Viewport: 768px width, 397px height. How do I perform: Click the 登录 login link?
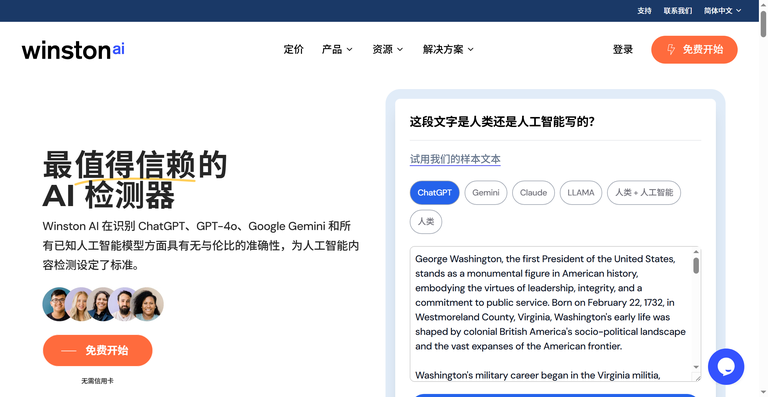tap(623, 49)
